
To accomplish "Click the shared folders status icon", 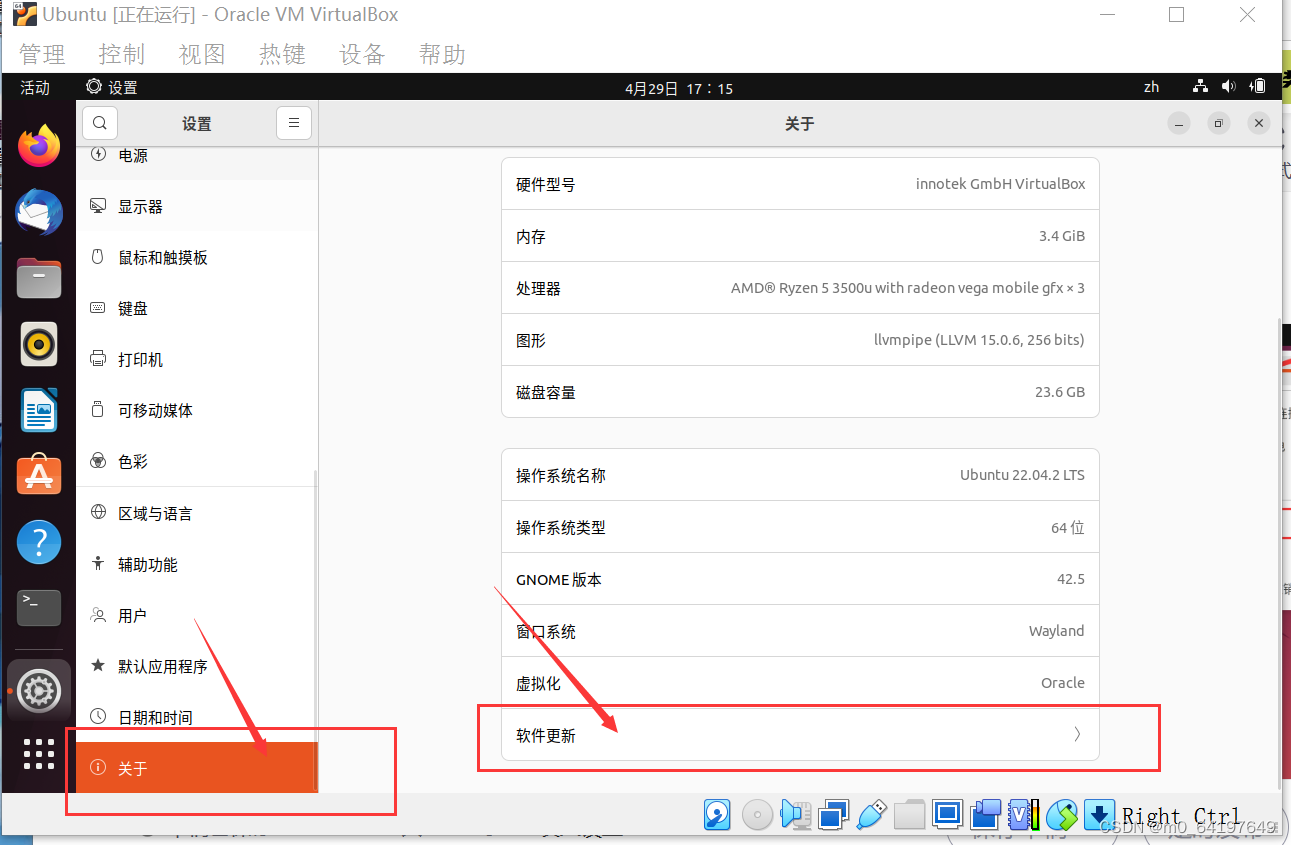I will (x=909, y=816).
